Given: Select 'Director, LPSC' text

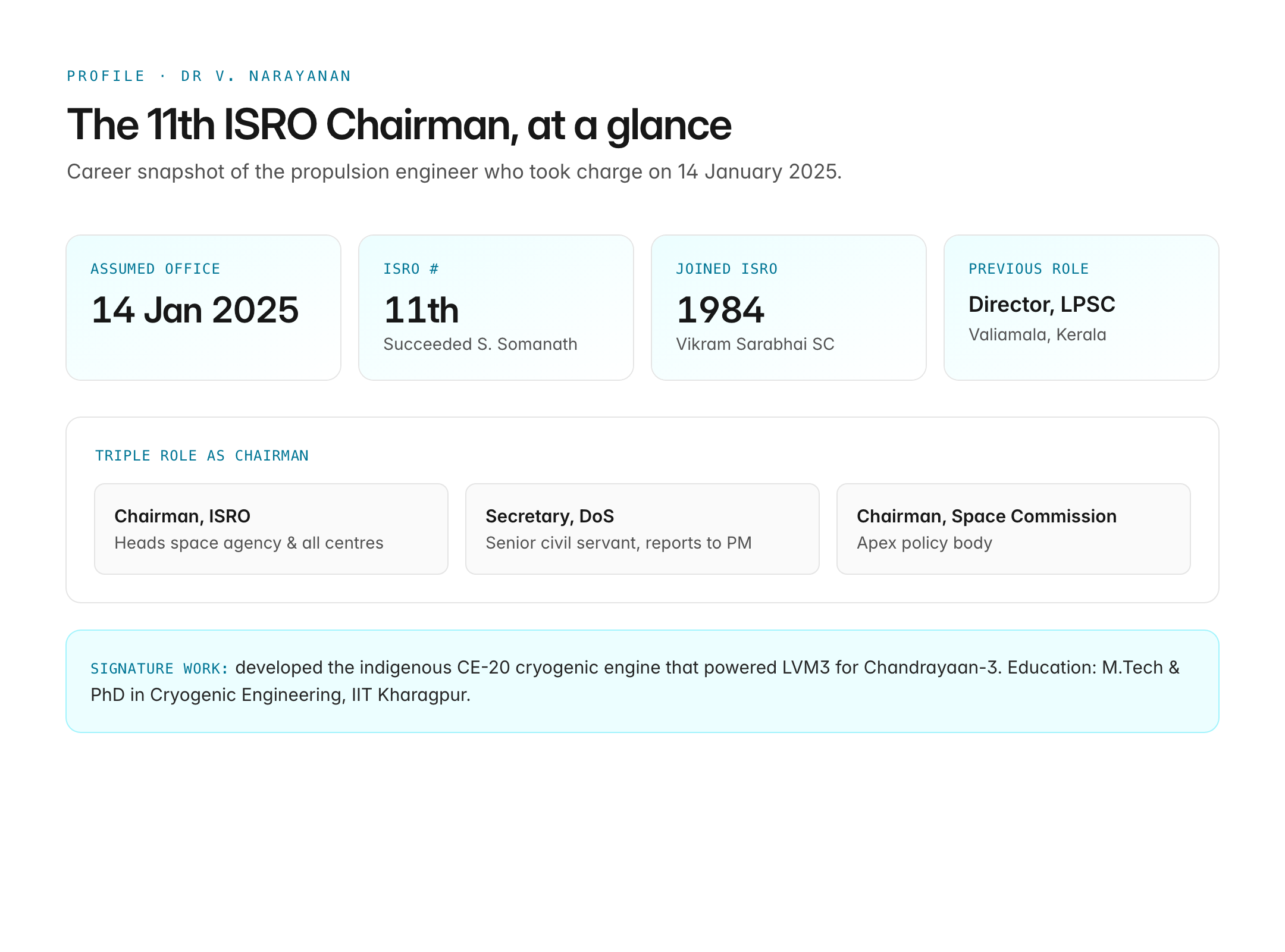Looking at the screenshot, I should click(x=1042, y=305).
